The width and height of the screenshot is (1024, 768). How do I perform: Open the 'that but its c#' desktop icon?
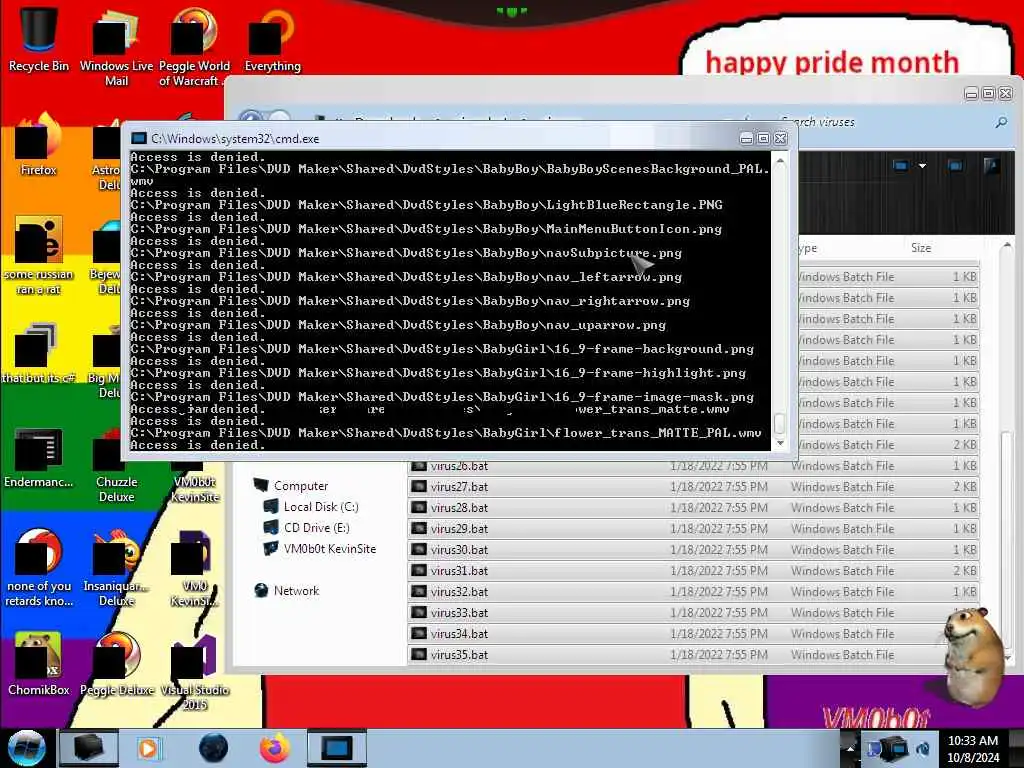[x=39, y=353]
